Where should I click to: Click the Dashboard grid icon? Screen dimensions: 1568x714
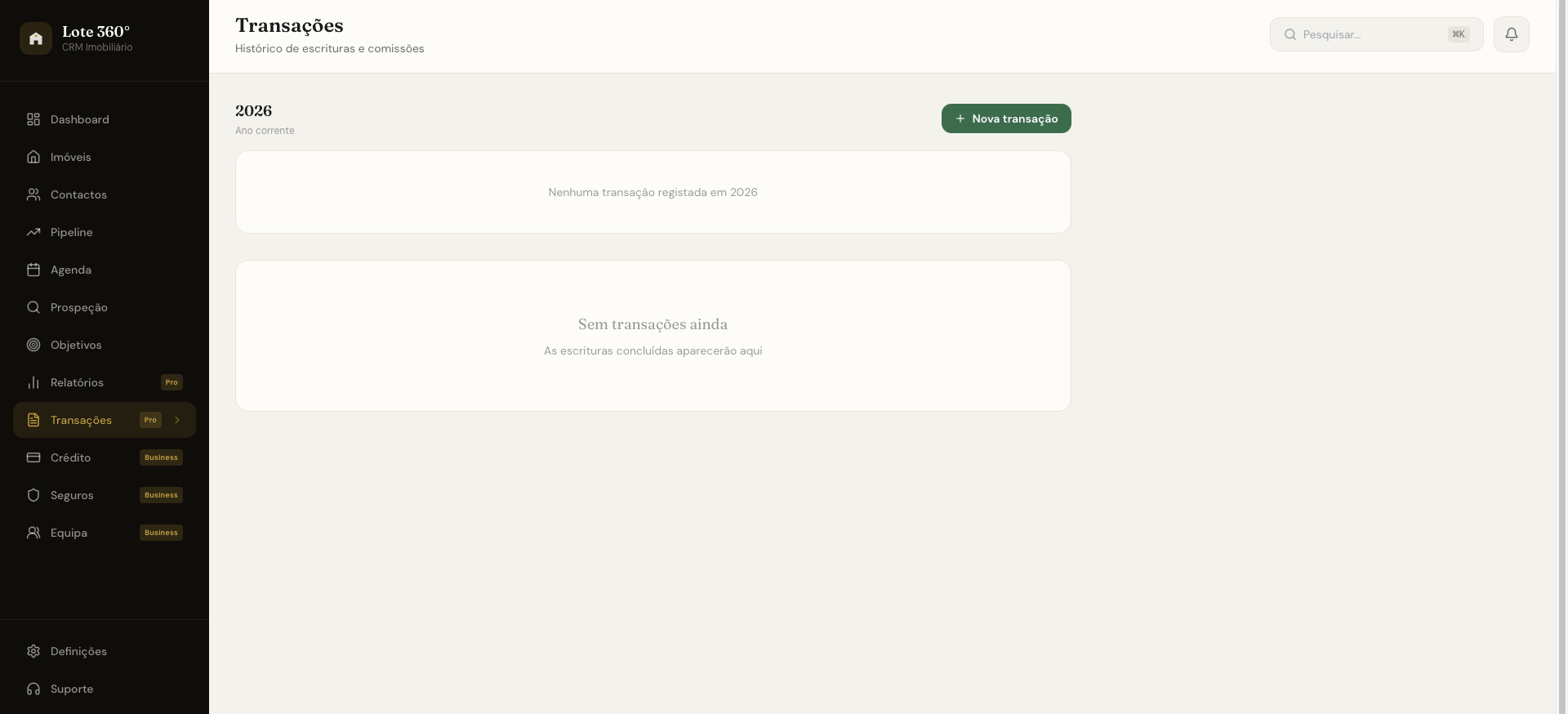(x=33, y=119)
